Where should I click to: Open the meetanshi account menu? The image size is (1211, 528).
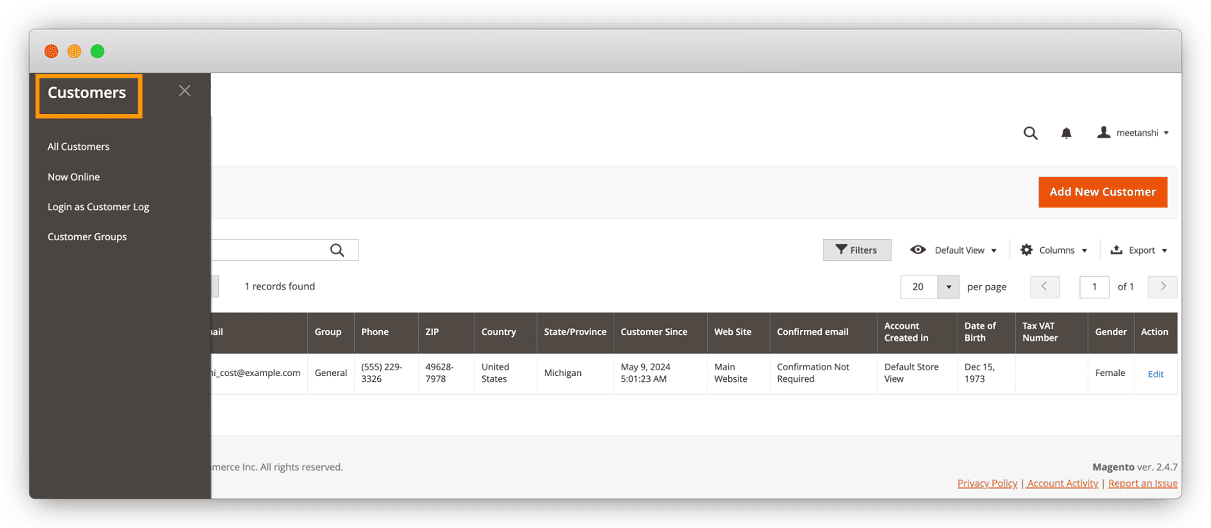1133,133
